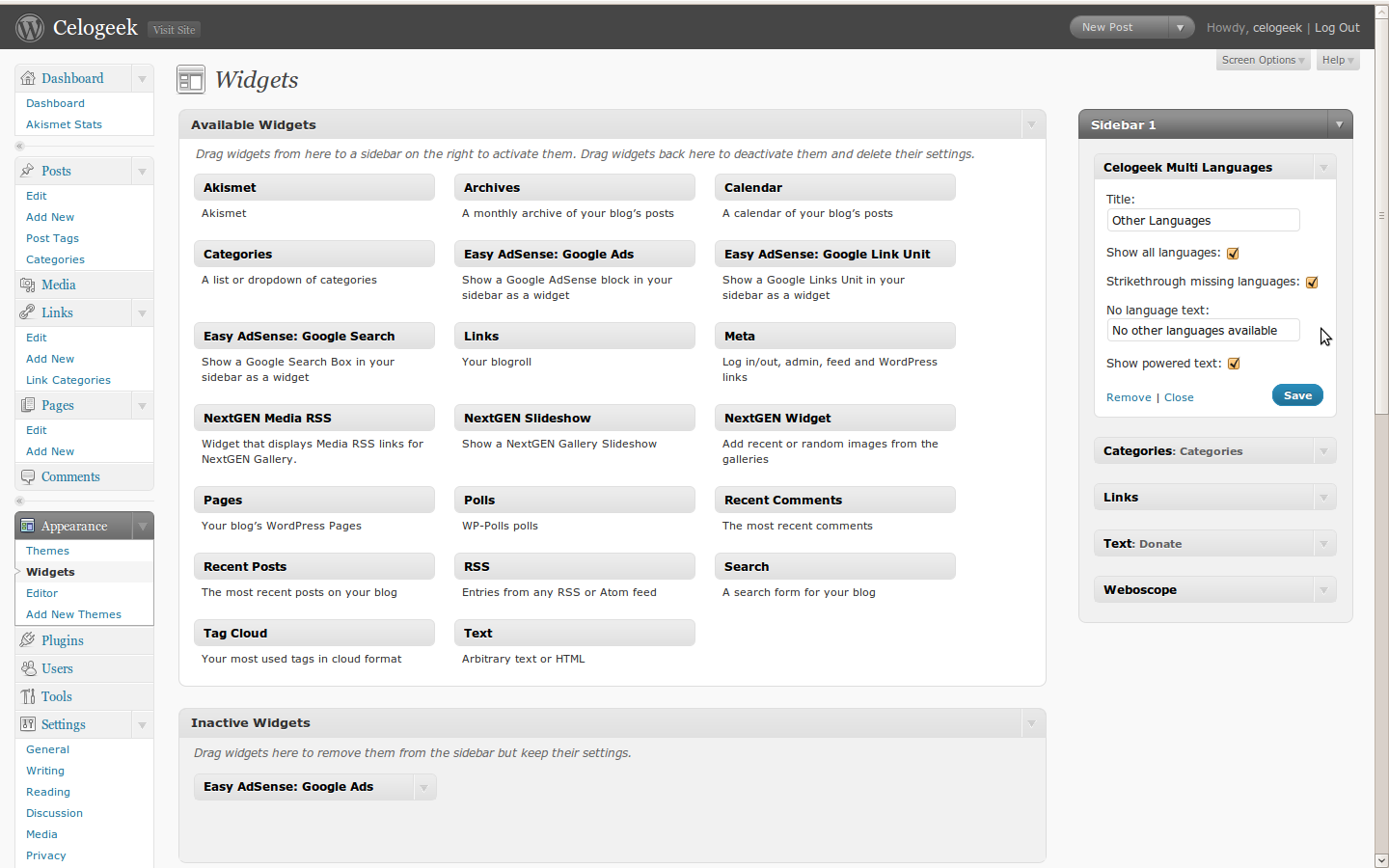Collapse the Posts menu arrow
1389x868 pixels.
142,171
